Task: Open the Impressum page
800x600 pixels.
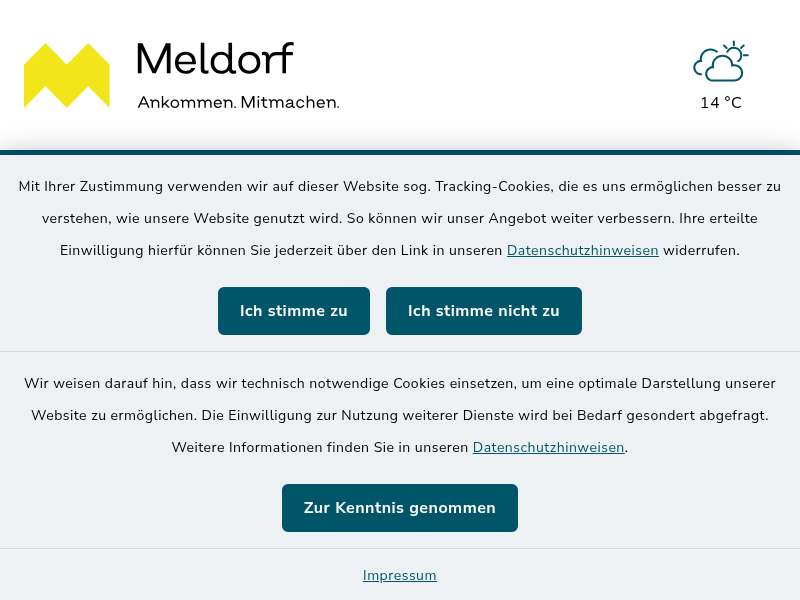Action: pyautogui.click(x=399, y=575)
